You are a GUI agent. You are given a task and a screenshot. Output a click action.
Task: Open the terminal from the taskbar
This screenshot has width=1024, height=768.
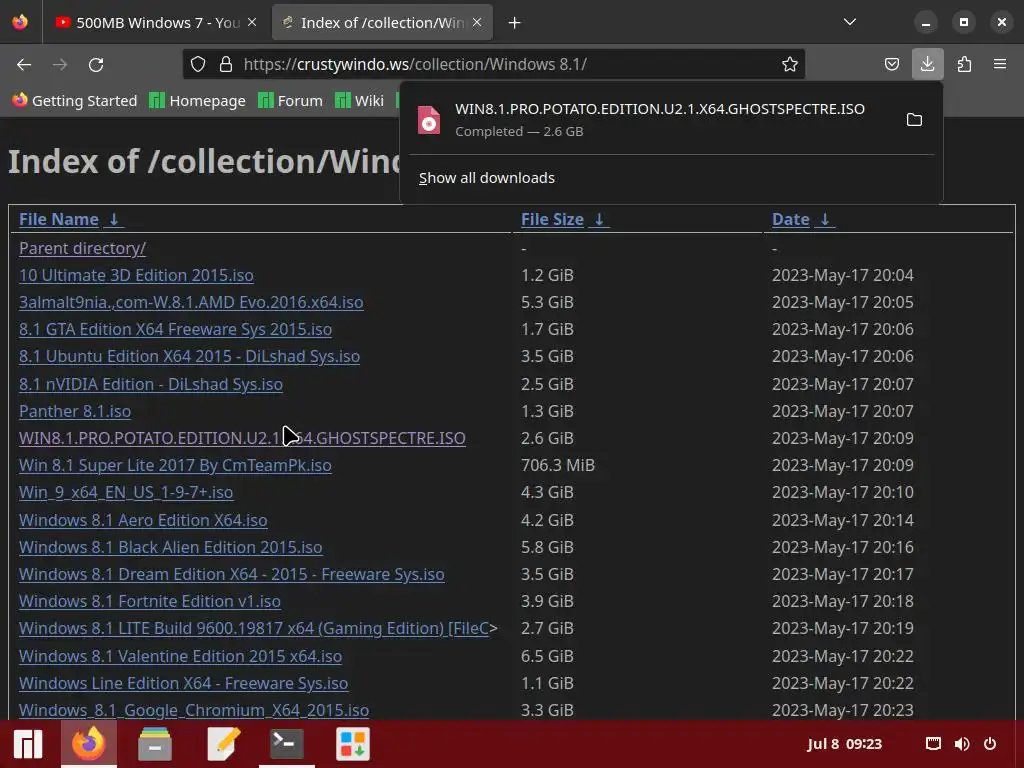[x=287, y=744]
